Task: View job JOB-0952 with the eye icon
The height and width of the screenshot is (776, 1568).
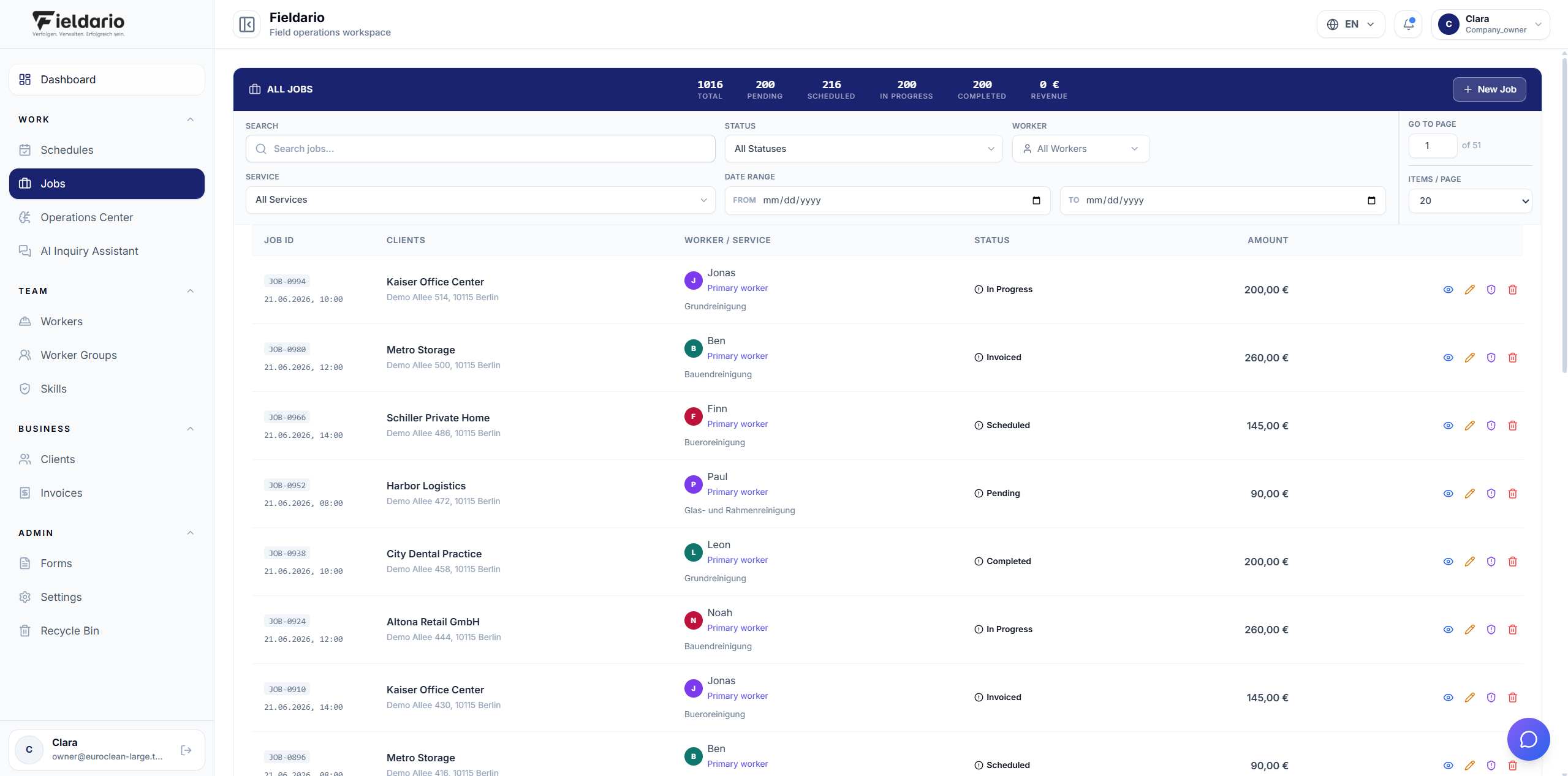Action: pos(1448,494)
